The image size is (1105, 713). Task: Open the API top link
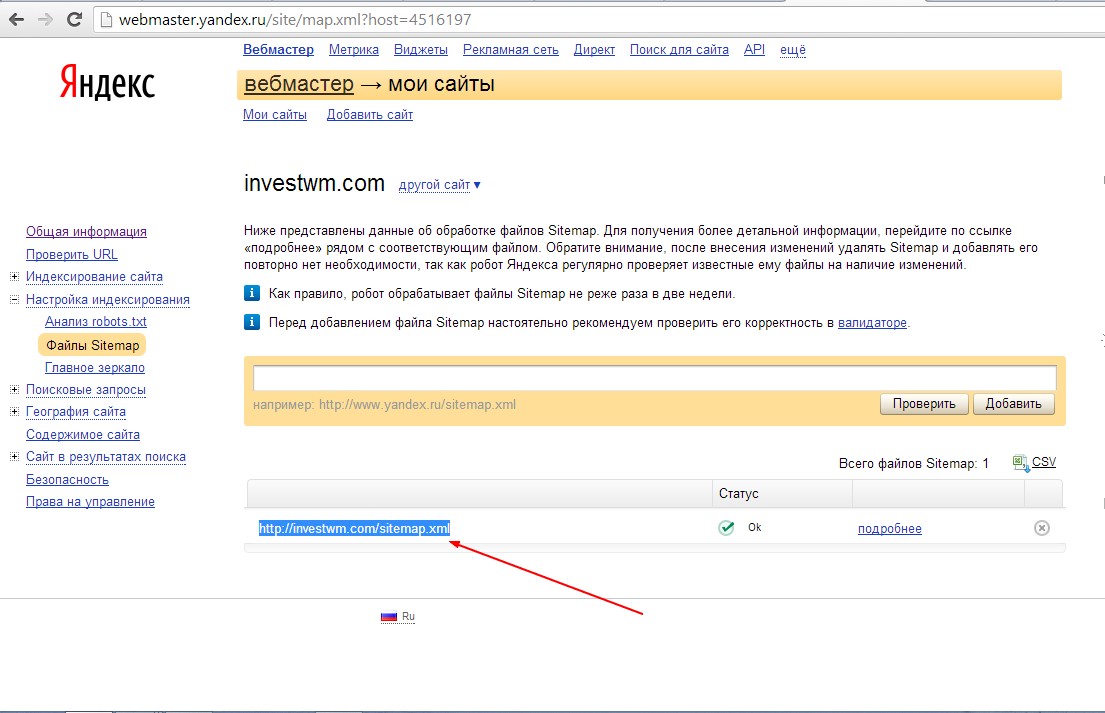coord(754,50)
